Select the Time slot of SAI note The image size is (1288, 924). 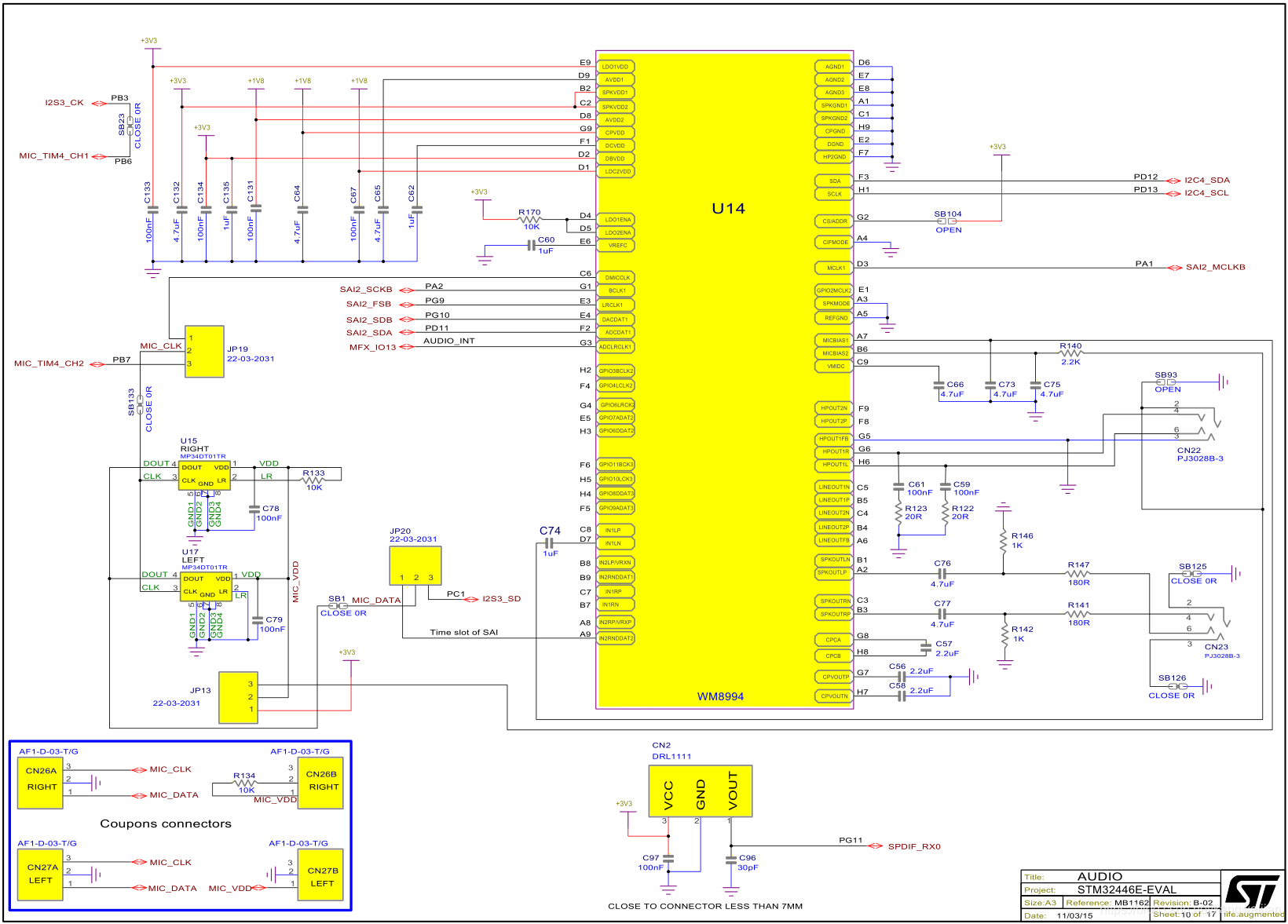pyautogui.click(x=463, y=632)
